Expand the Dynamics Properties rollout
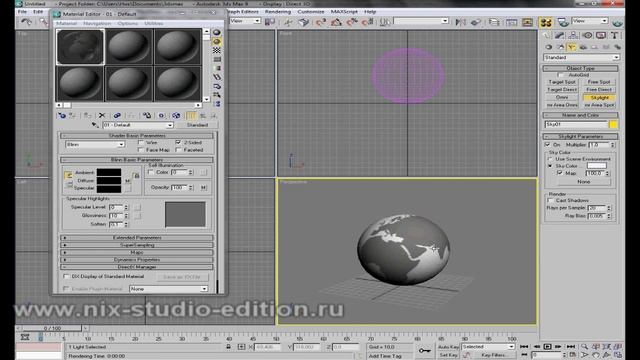The height and width of the screenshot is (360, 640). tap(137, 260)
